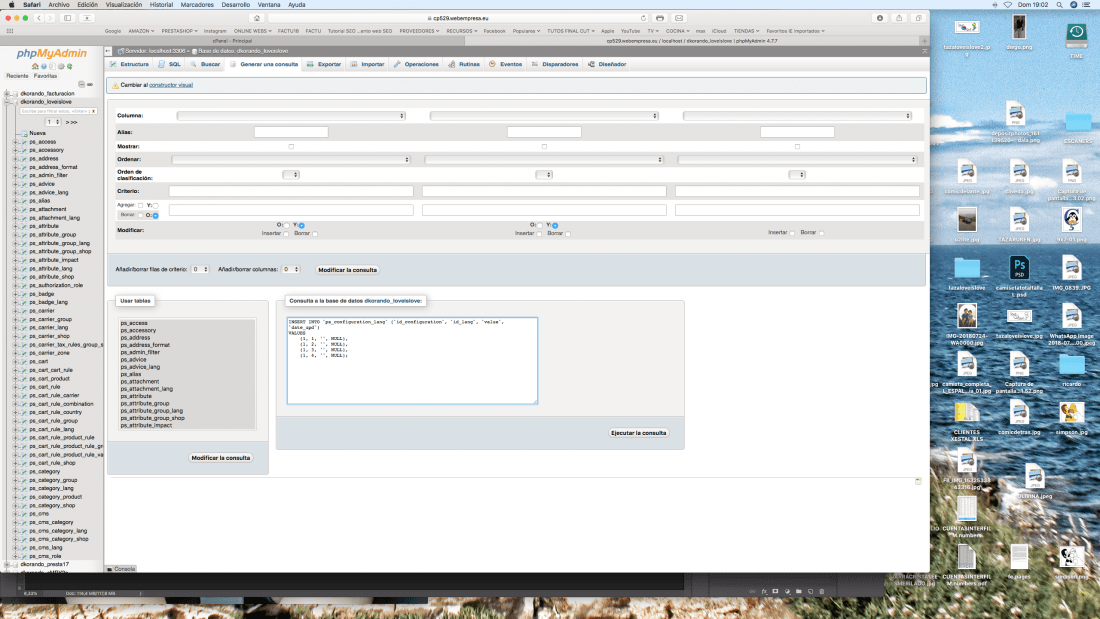Open Añadir/borrar columnas dropdown
Image resolution: width=1100 pixels, height=619 pixels.
point(291,269)
